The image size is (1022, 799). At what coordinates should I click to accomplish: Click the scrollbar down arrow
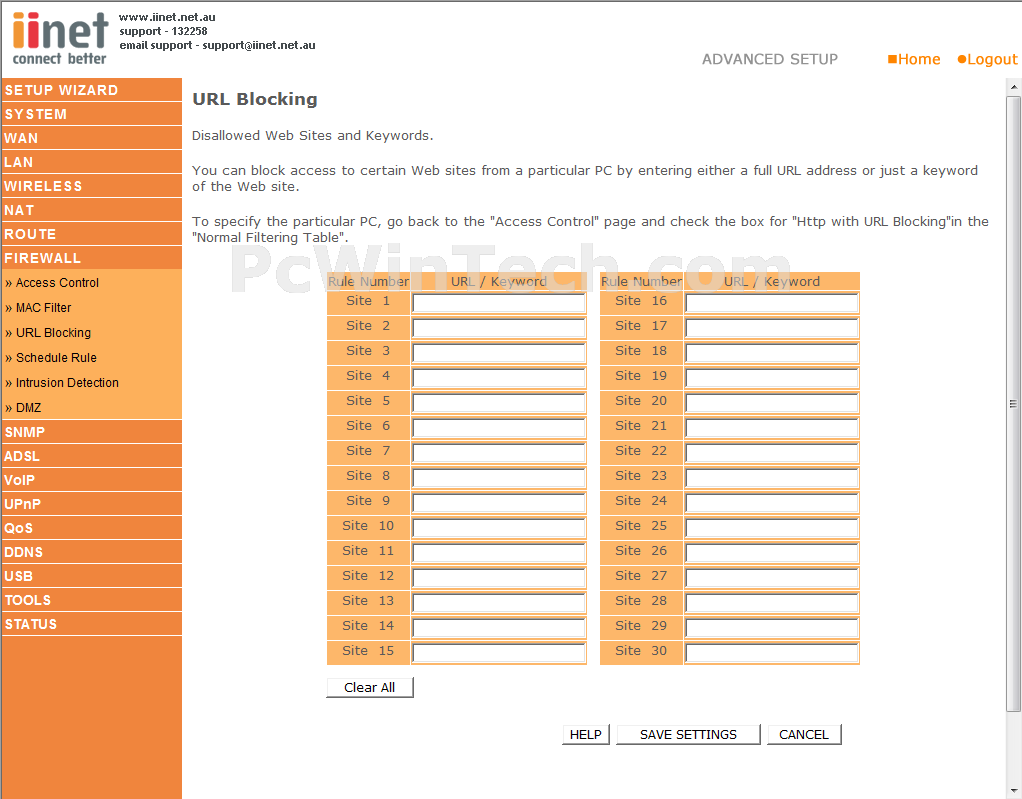(x=1014, y=791)
